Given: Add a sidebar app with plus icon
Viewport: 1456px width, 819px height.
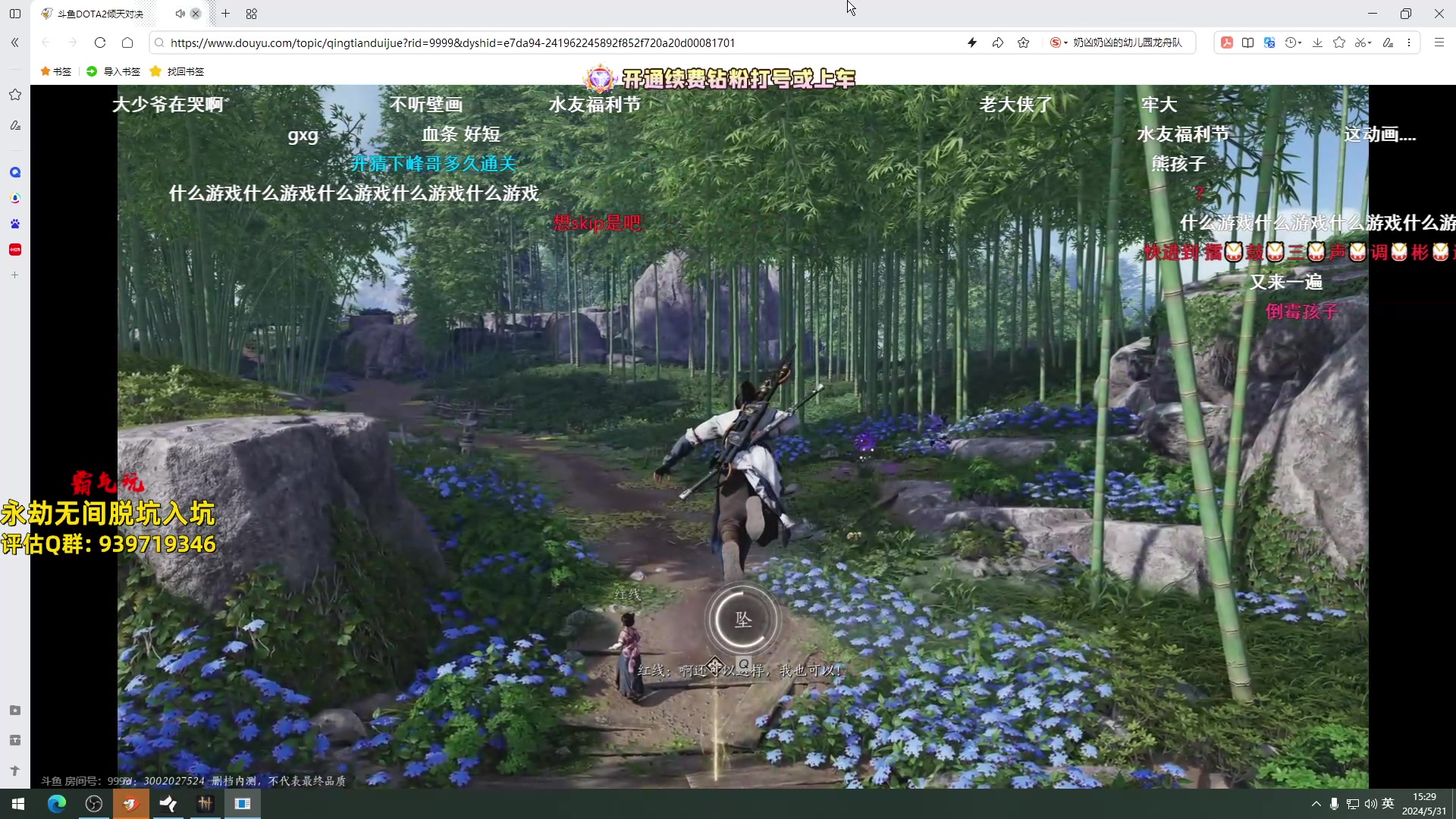Looking at the screenshot, I should click(x=14, y=275).
